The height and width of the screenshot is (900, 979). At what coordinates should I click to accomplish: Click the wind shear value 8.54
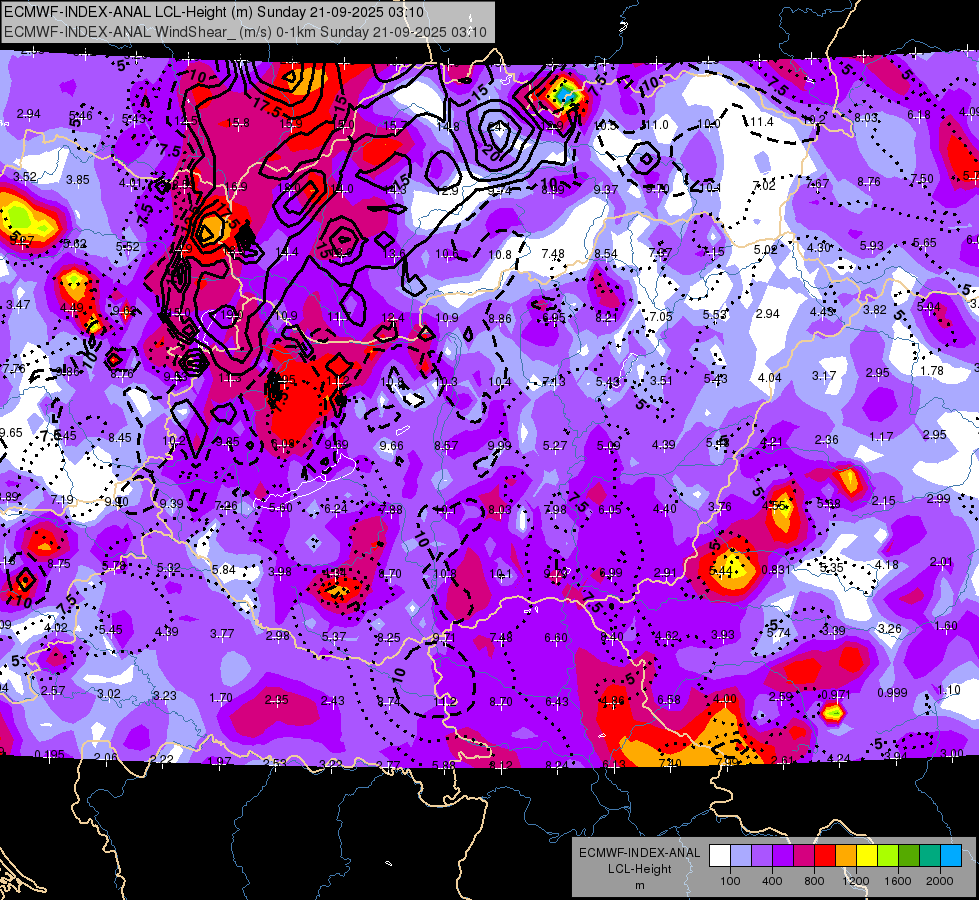click(x=606, y=254)
